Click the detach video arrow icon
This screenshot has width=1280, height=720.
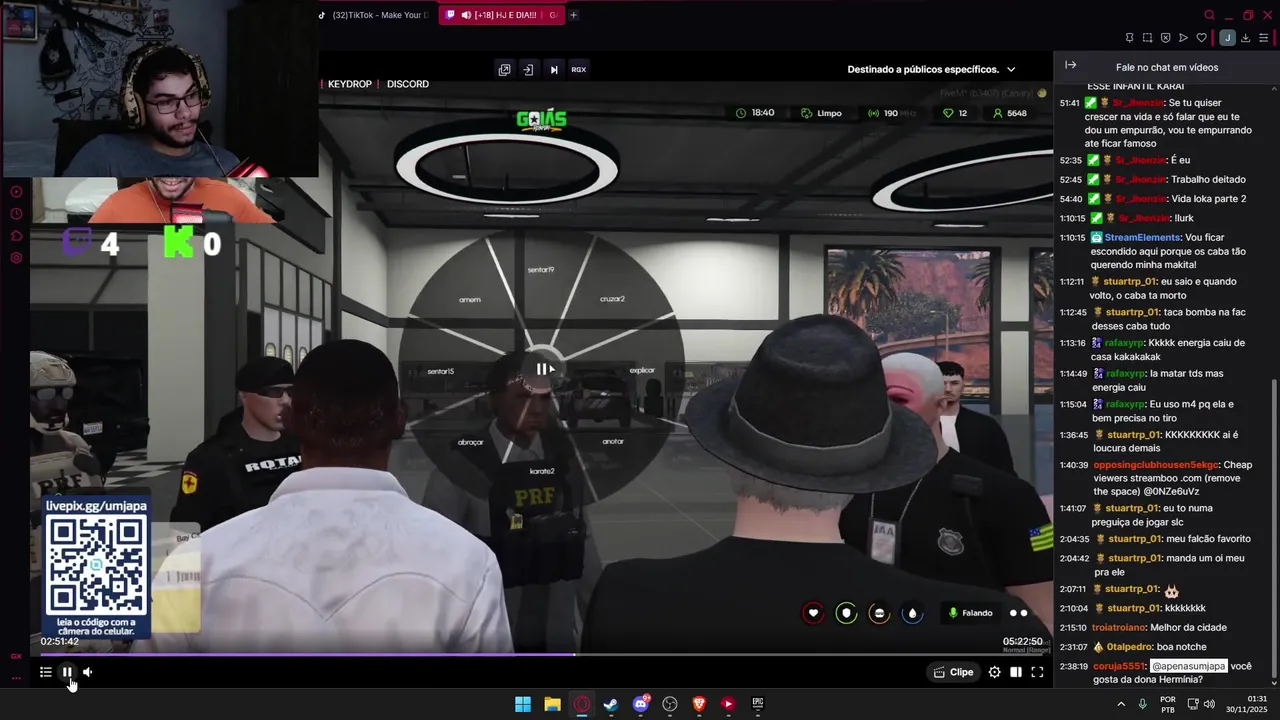tap(528, 69)
